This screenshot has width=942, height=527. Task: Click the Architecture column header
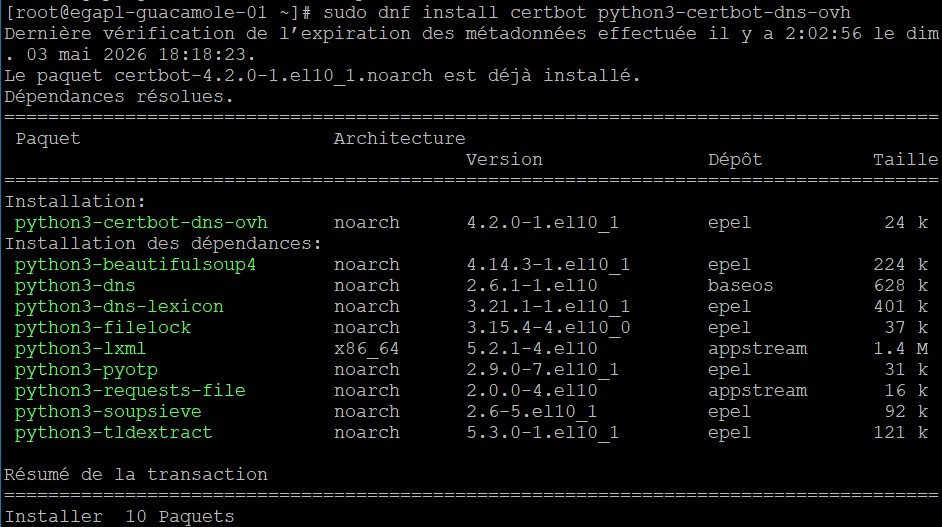click(x=400, y=139)
